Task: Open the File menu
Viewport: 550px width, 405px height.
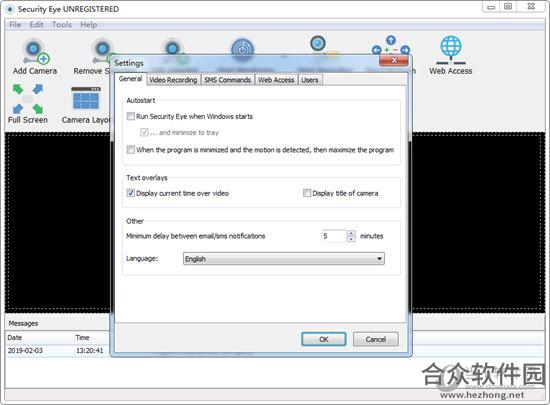Action: (15, 25)
